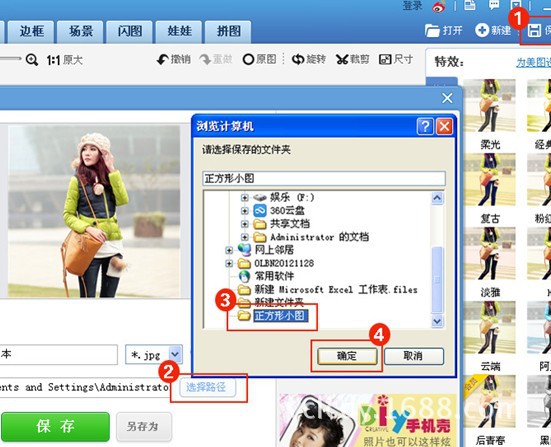Click the 选择路径 button
551x447 pixels.
pos(207,388)
